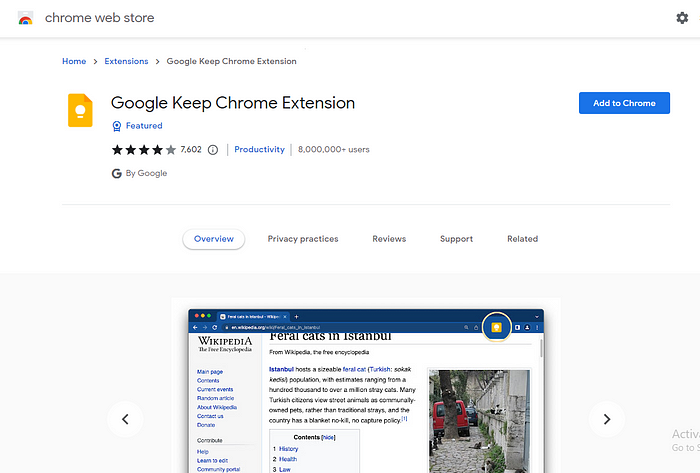Show the previous screenshot with left arrow
This screenshot has height=473, width=700.
click(125, 419)
